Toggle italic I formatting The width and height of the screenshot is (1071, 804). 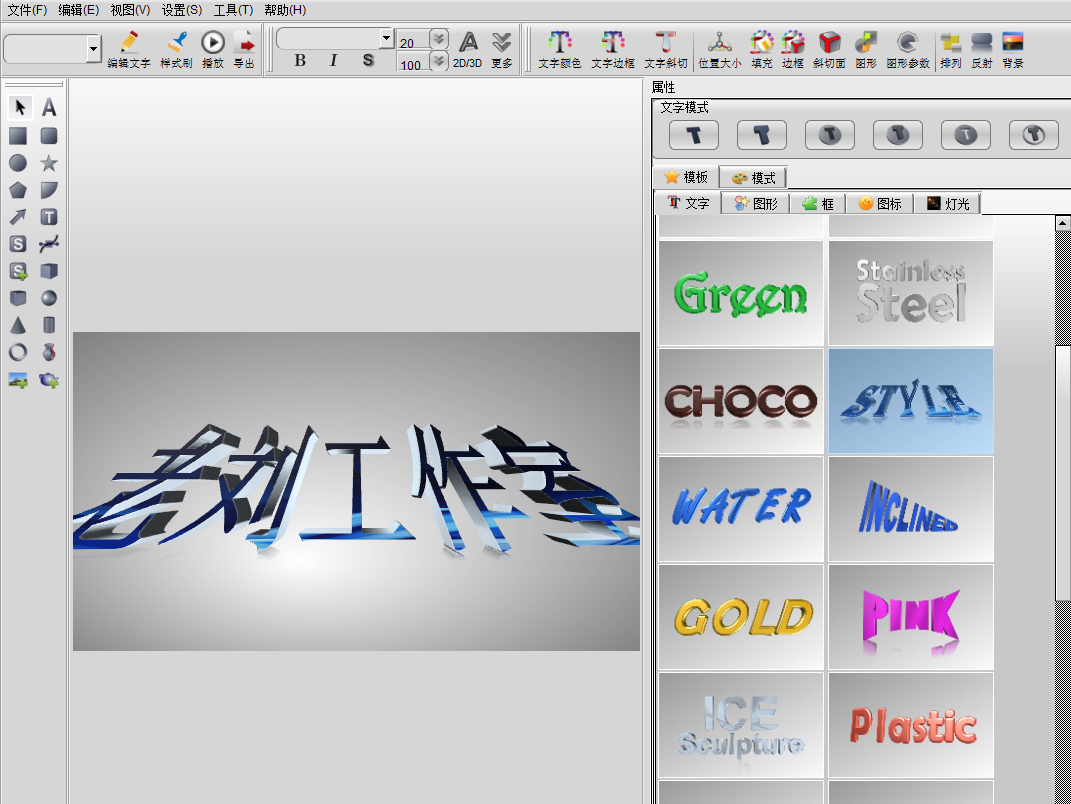[x=334, y=61]
